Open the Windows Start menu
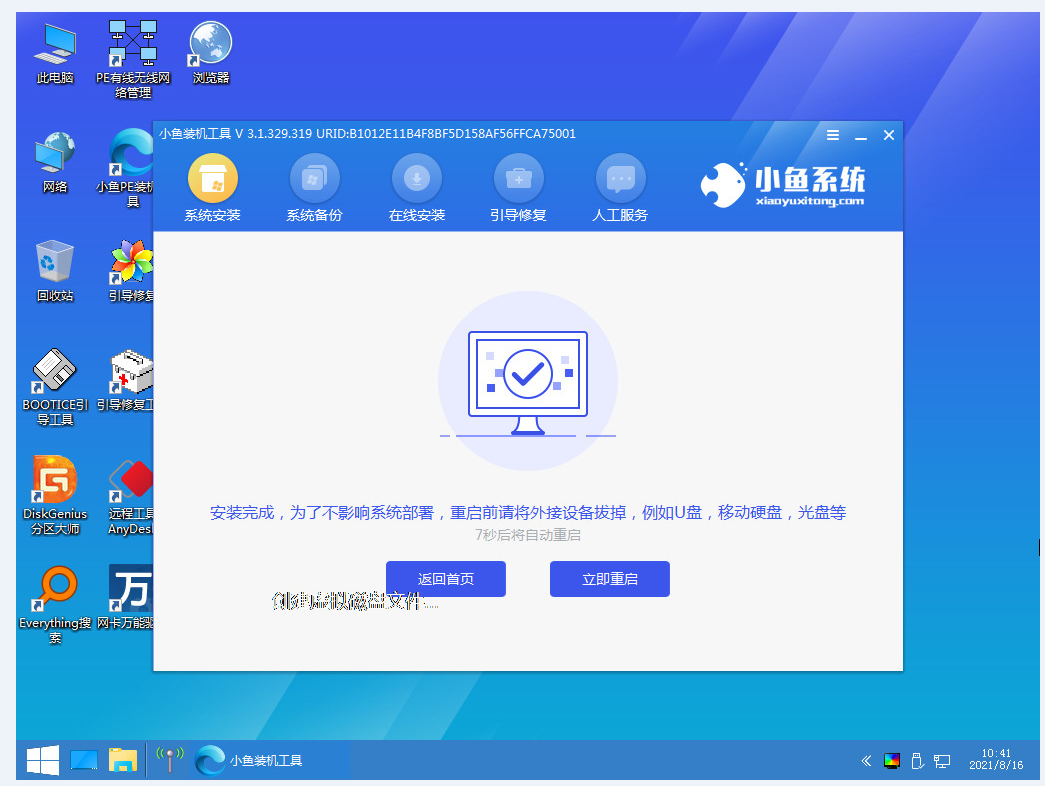This screenshot has height=786, width=1045. point(43,760)
